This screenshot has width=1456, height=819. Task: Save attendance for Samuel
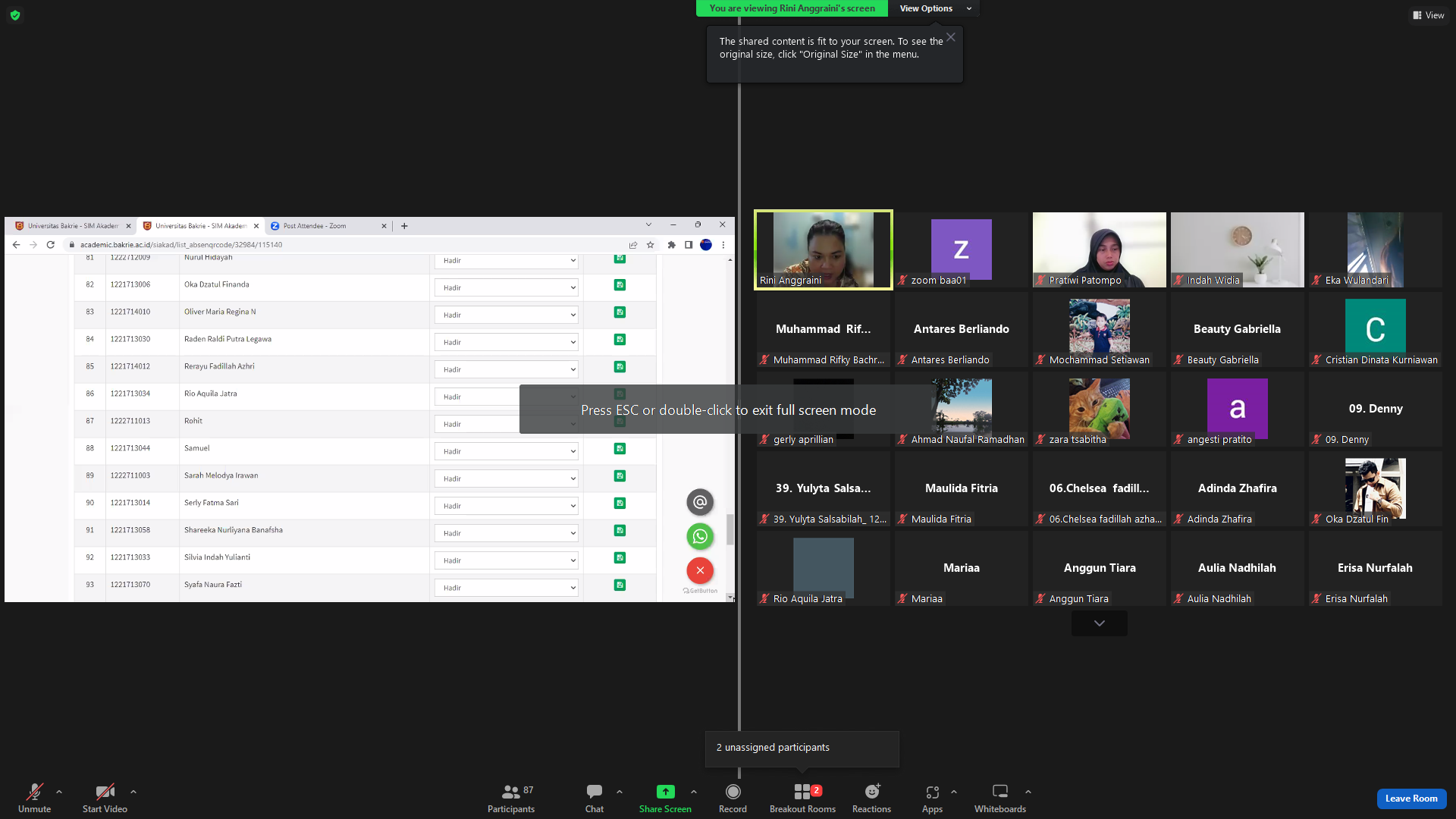620,449
